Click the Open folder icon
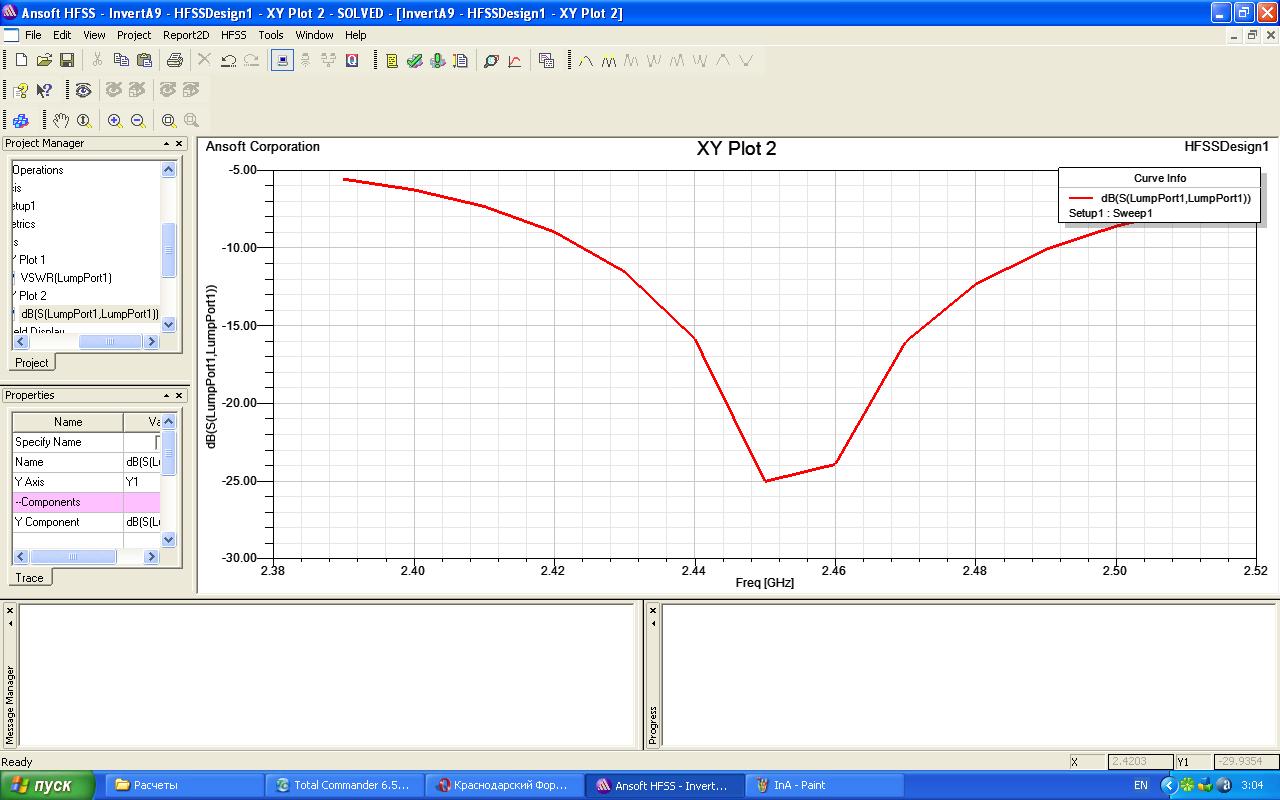The image size is (1280, 800). click(x=44, y=61)
